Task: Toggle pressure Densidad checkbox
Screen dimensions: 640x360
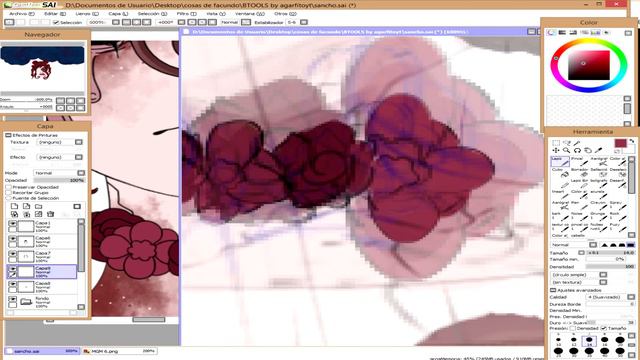Action: tap(573, 328)
